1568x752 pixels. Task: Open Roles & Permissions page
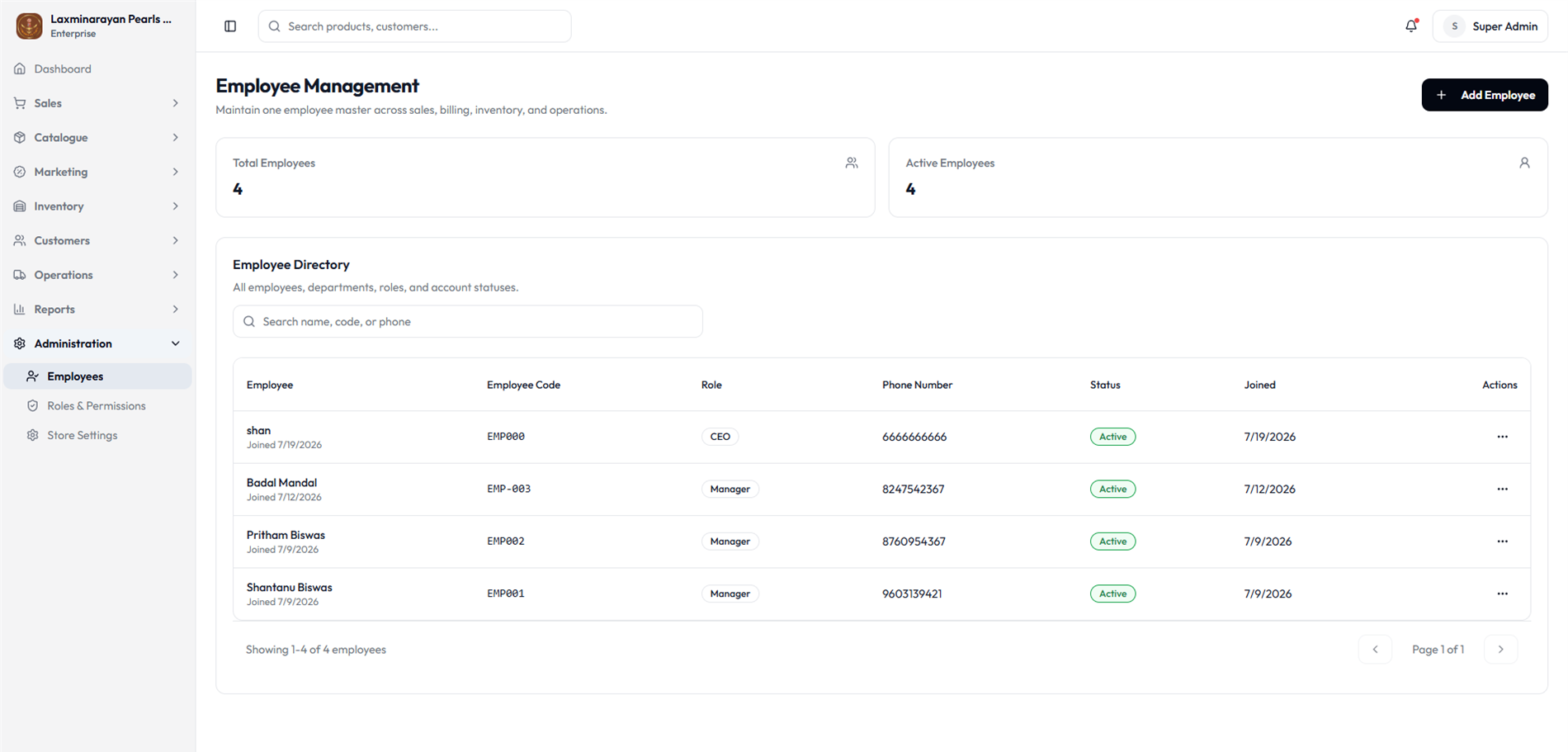pos(97,406)
